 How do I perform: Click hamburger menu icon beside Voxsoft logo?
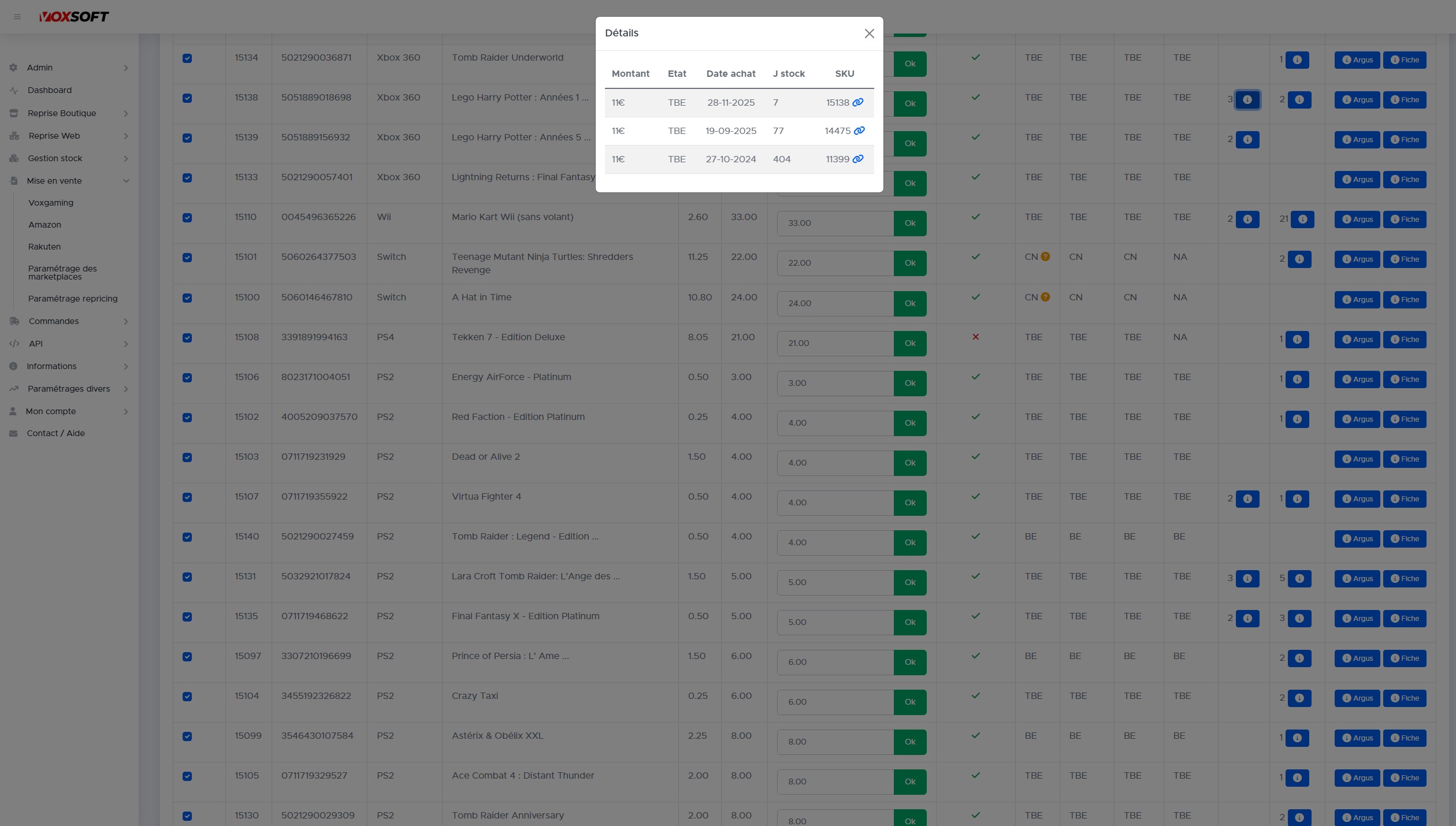tap(17, 17)
